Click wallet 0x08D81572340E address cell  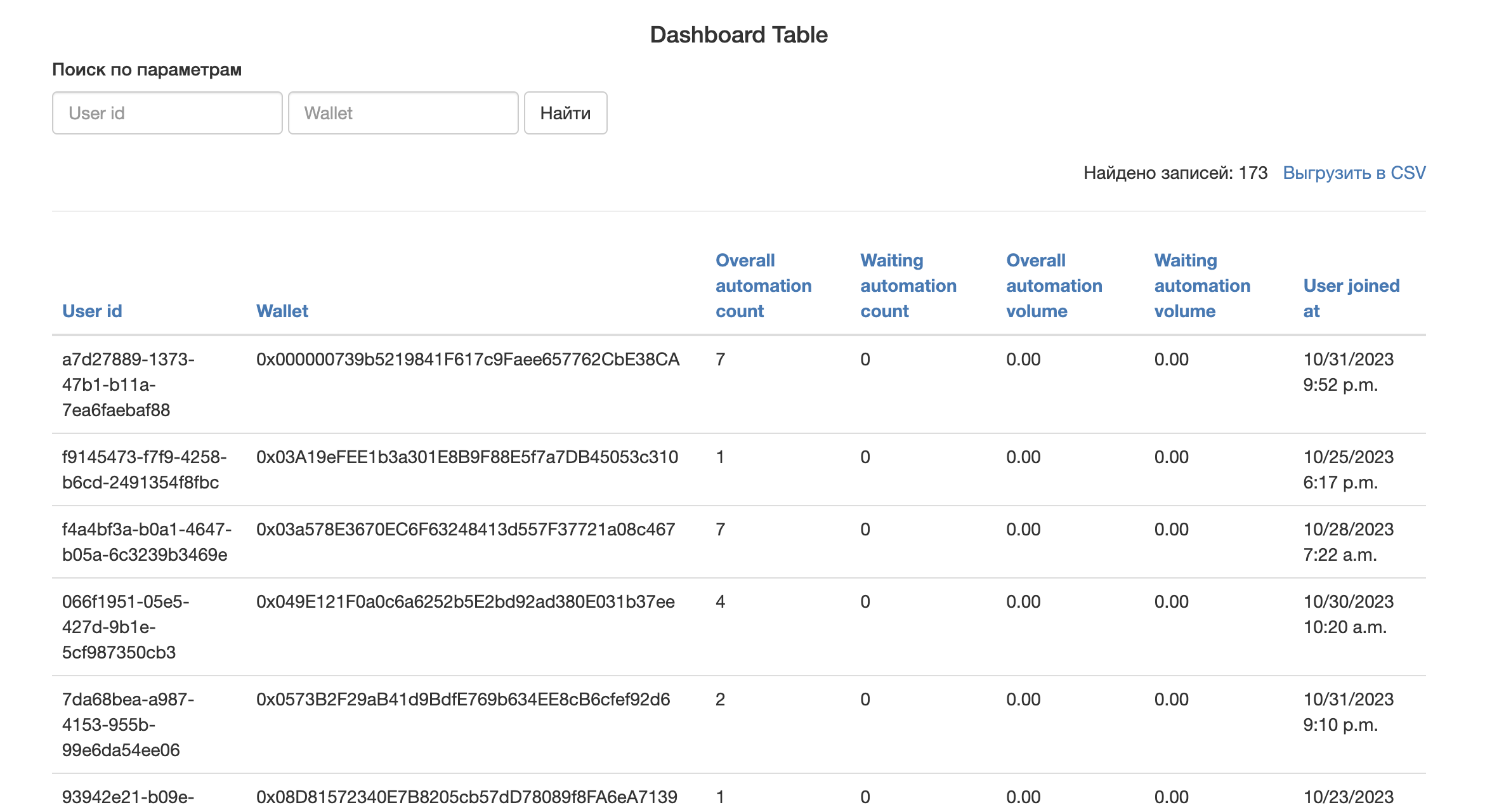point(466,797)
